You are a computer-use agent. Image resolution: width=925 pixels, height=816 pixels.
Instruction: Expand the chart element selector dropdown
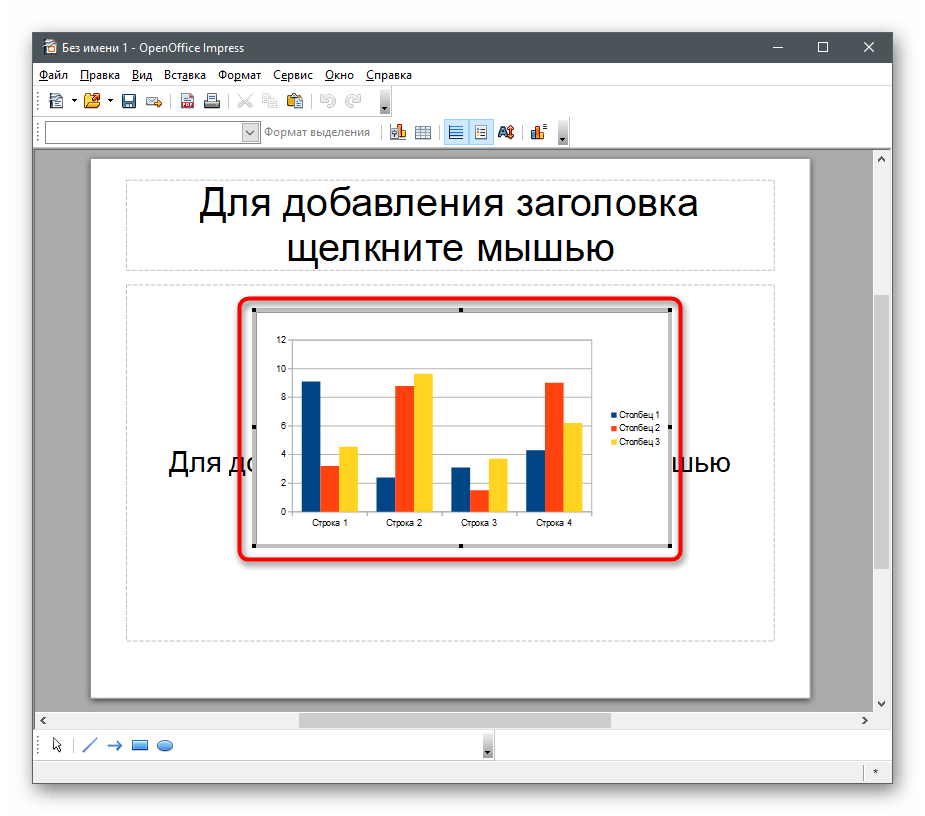250,132
